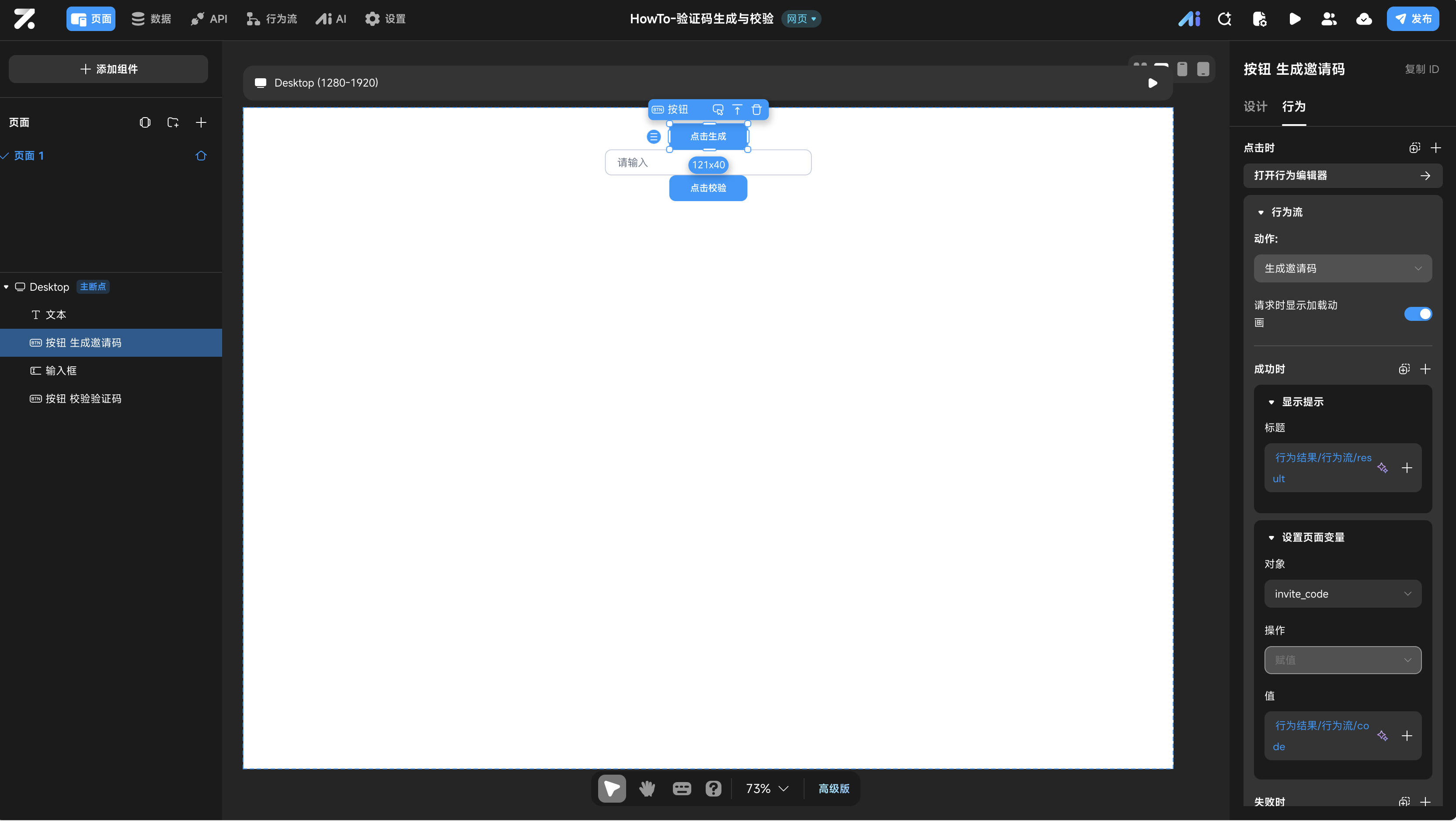Toggle 请求时显示加载动画 switch off

coord(1418,313)
